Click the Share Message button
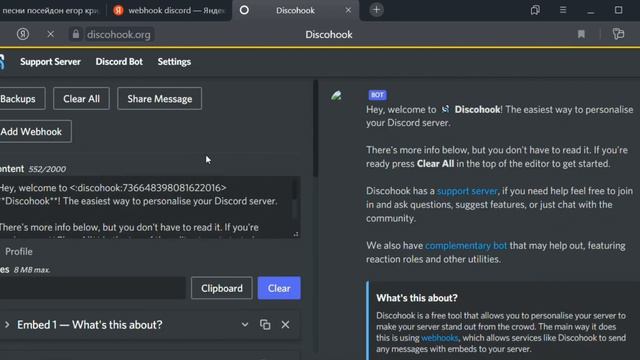Screen dimensions: 640x360 tap(160, 98)
